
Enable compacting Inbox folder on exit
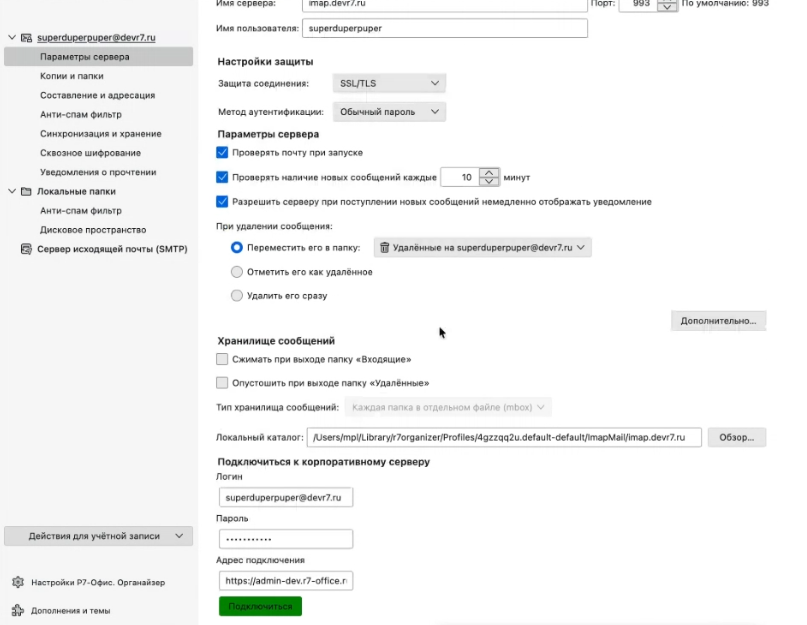(x=223, y=359)
